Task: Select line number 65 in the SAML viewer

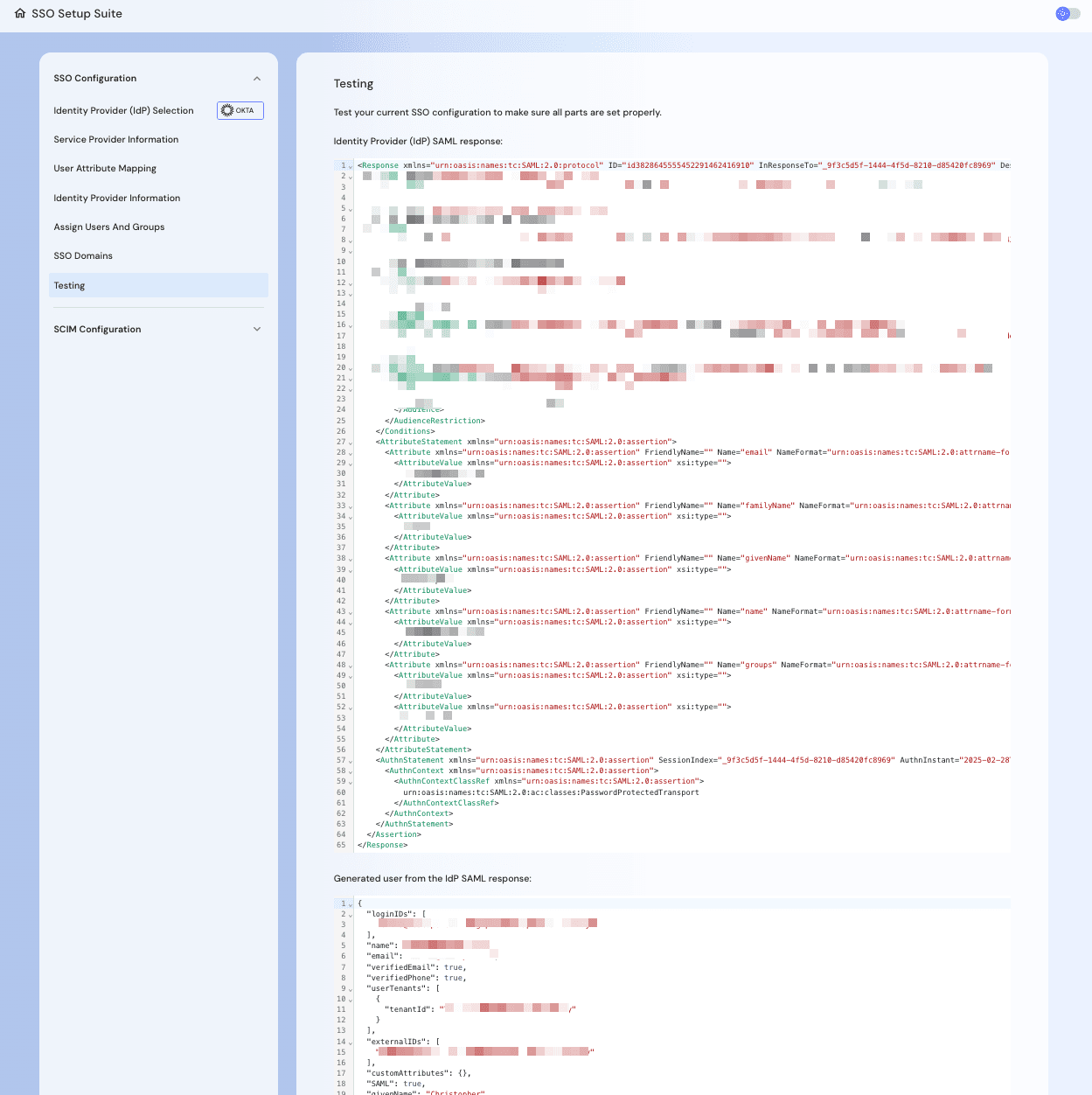Action: (x=341, y=845)
